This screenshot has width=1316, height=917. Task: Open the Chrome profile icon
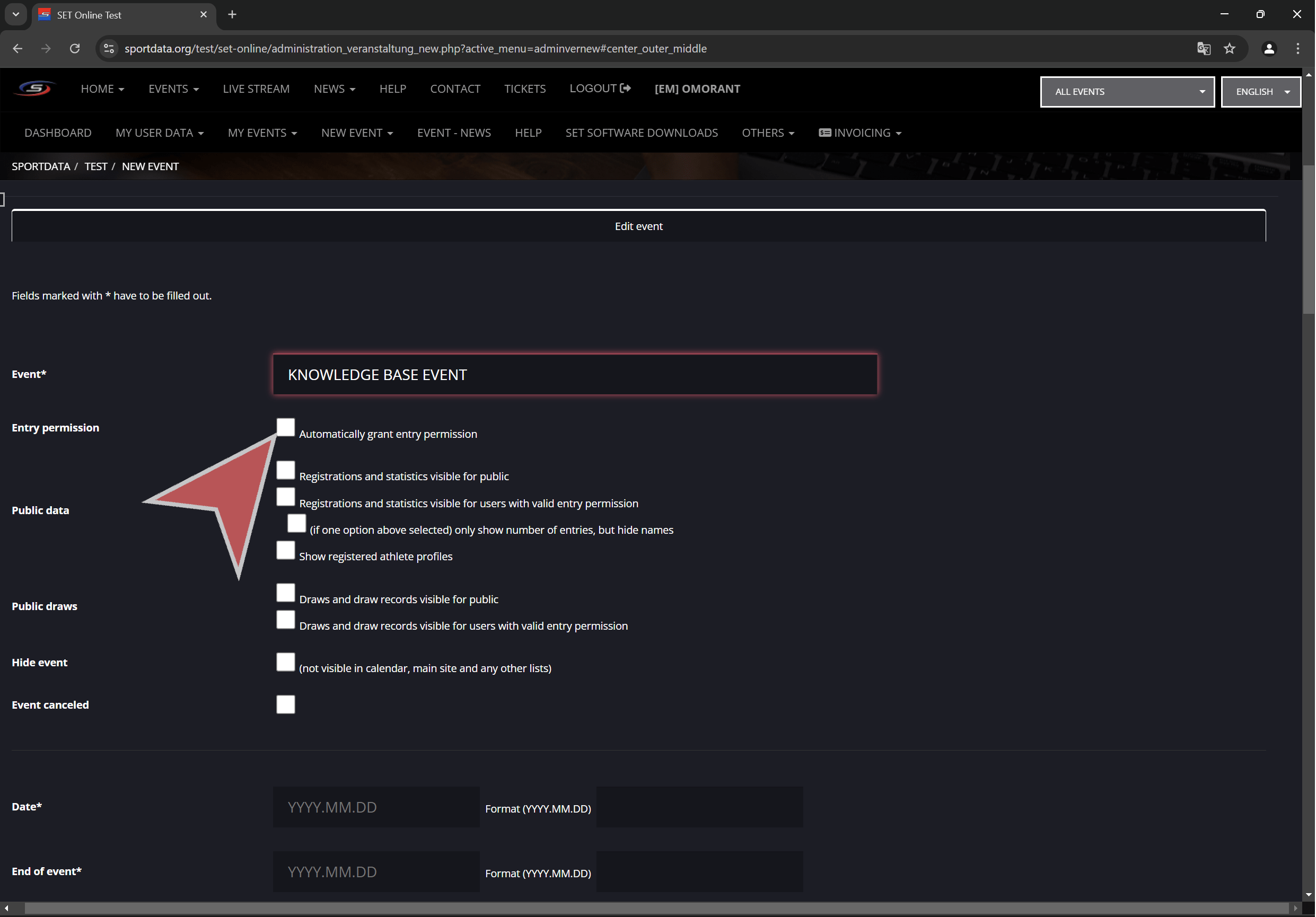1269,49
